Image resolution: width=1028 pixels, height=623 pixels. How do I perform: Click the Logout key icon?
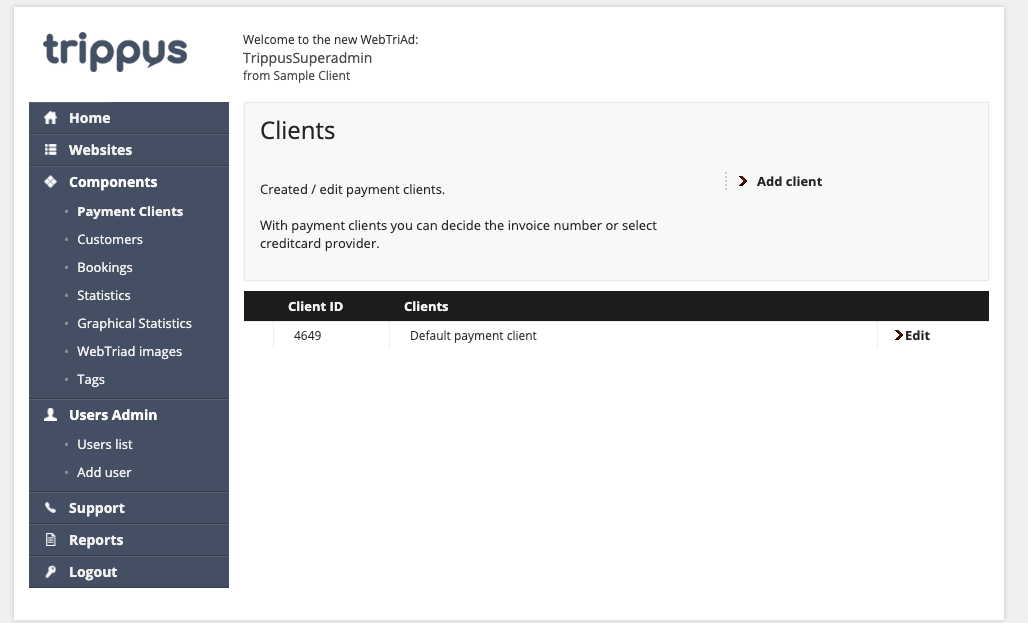pos(50,572)
